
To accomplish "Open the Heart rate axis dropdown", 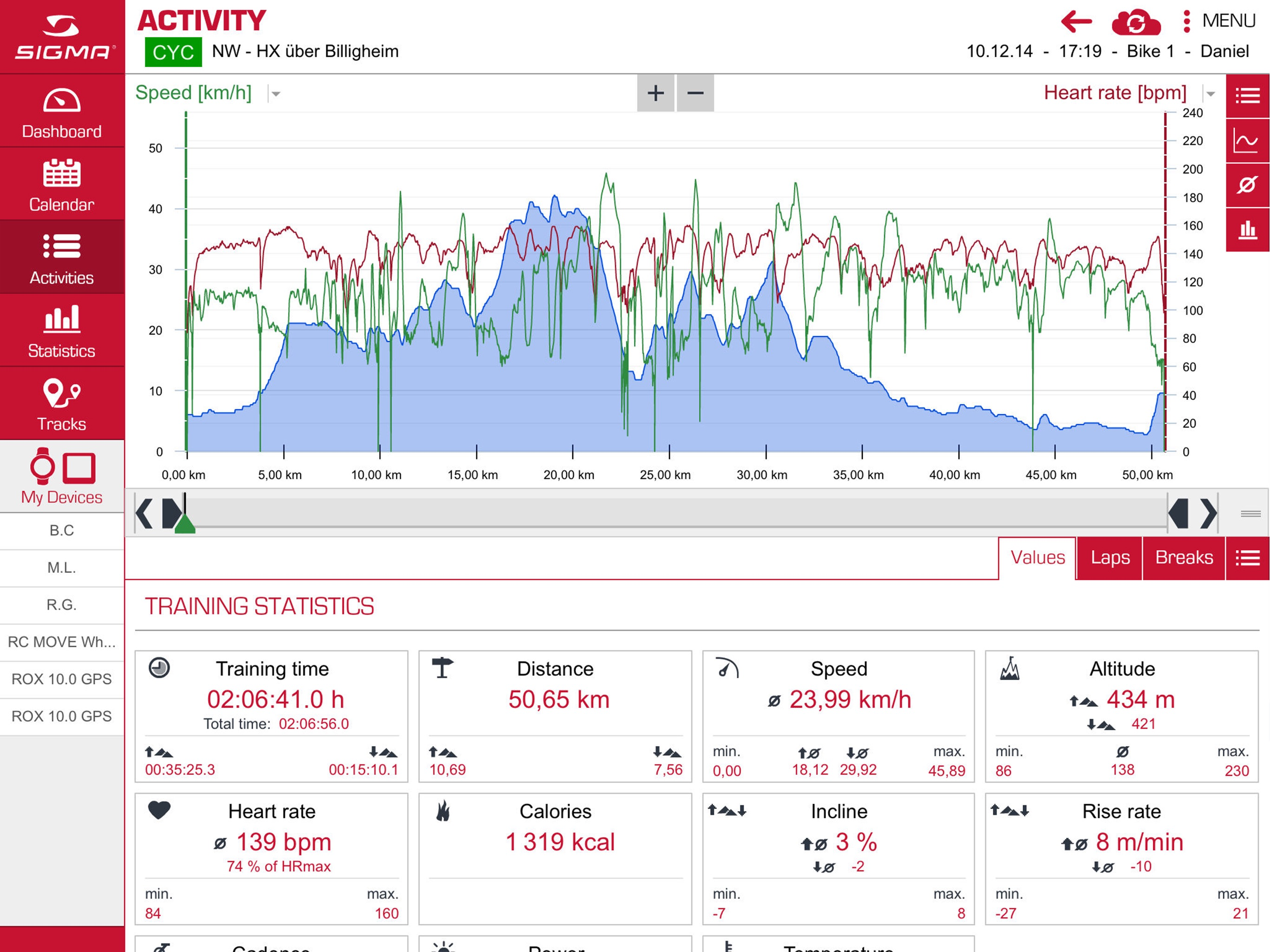I will coord(1210,93).
